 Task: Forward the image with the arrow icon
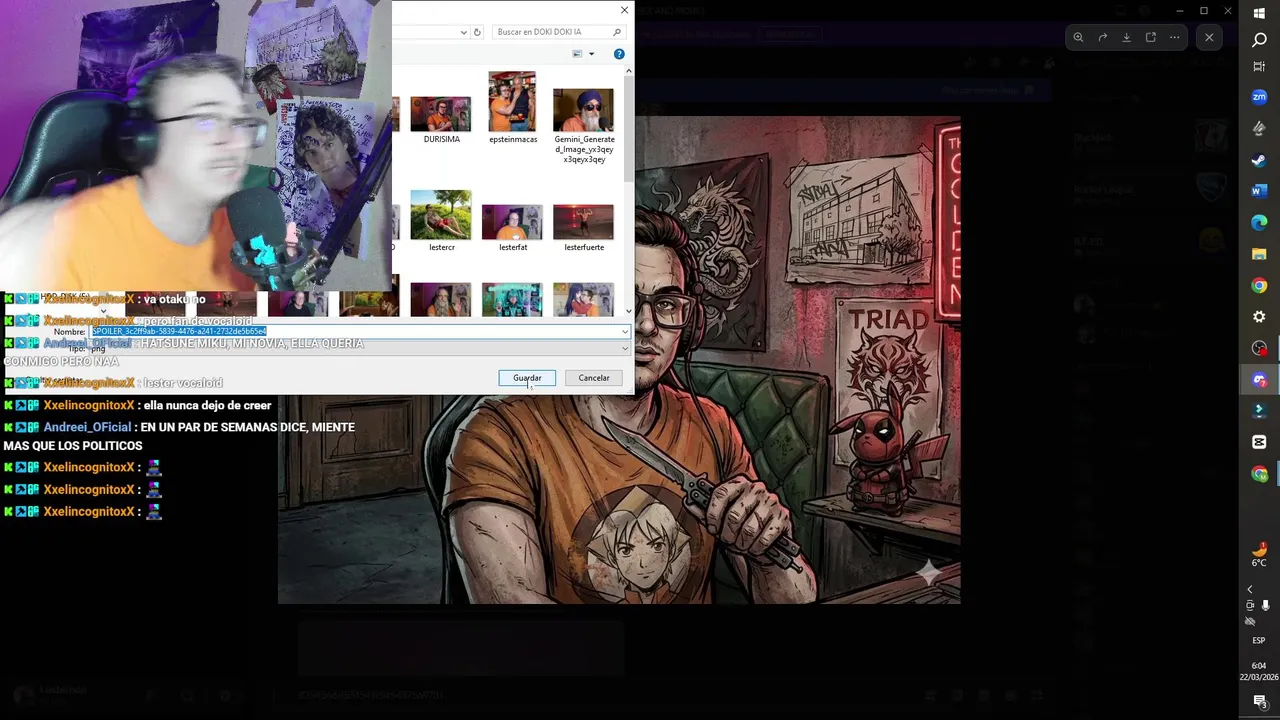1102,37
